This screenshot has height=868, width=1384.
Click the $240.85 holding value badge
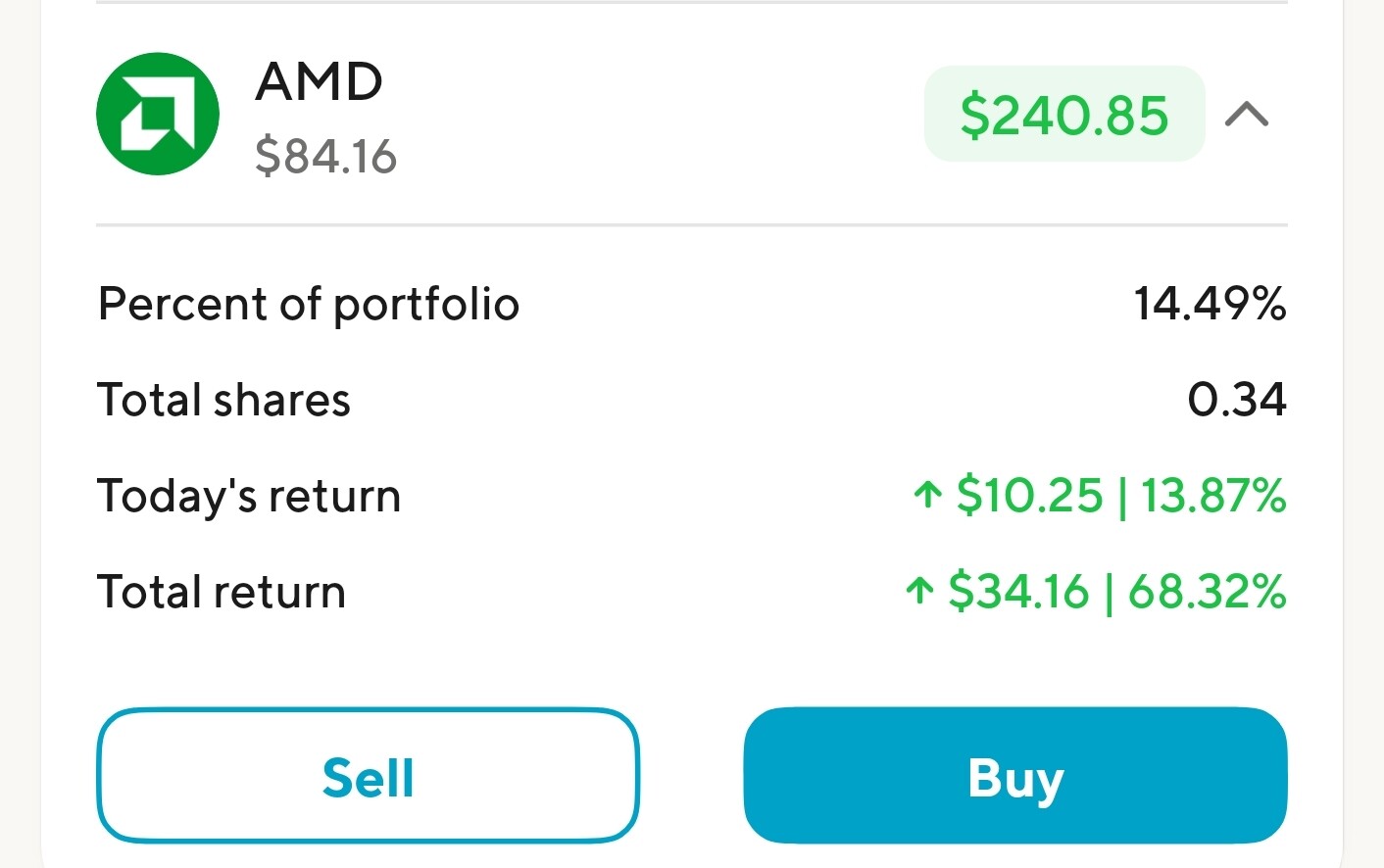(x=1063, y=115)
